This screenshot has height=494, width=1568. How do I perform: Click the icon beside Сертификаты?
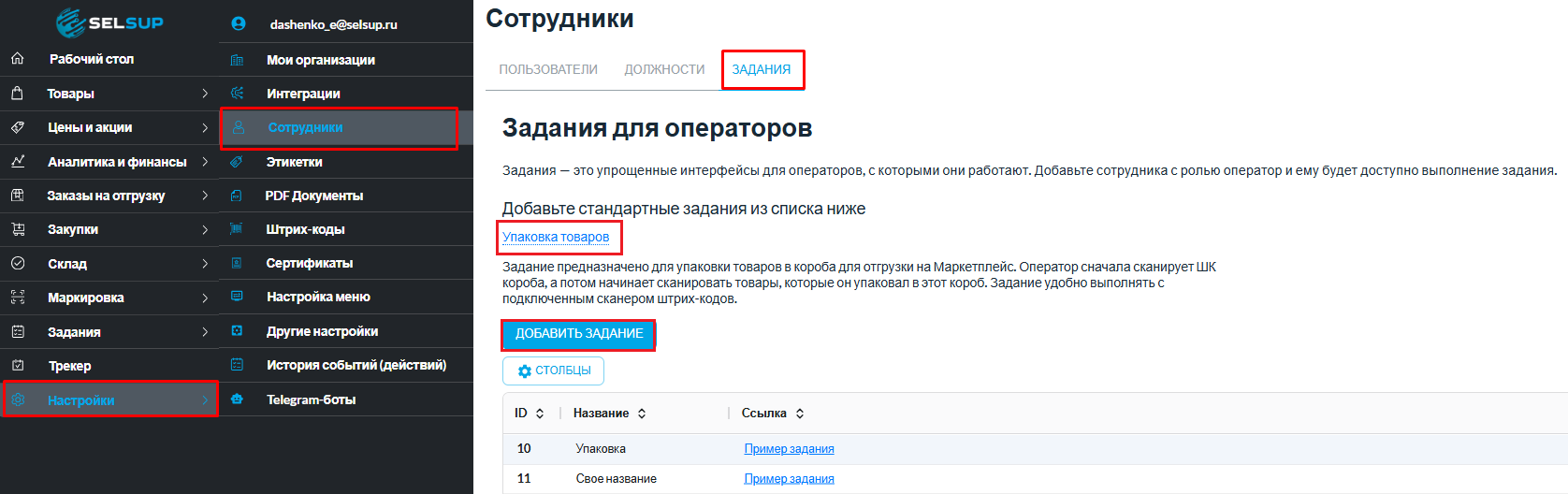[x=238, y=263]
